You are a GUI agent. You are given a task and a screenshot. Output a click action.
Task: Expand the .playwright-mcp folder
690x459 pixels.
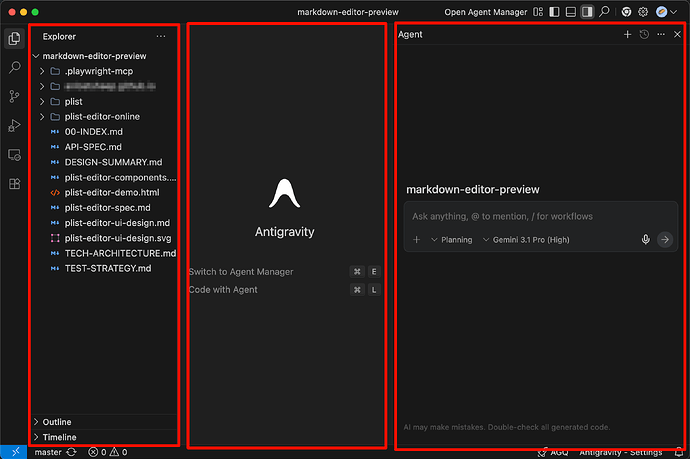pos(42,71)
